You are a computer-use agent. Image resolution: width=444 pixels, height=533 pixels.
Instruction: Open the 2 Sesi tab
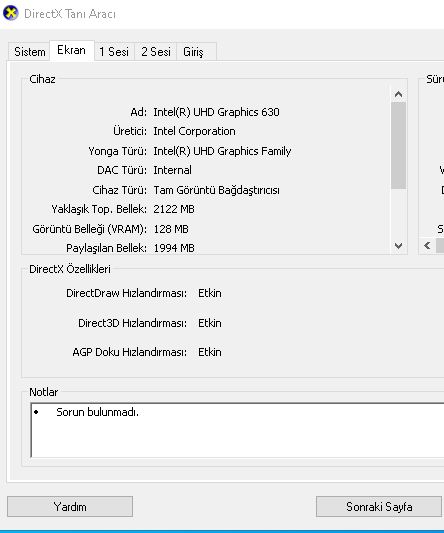(x=156, y=52)
